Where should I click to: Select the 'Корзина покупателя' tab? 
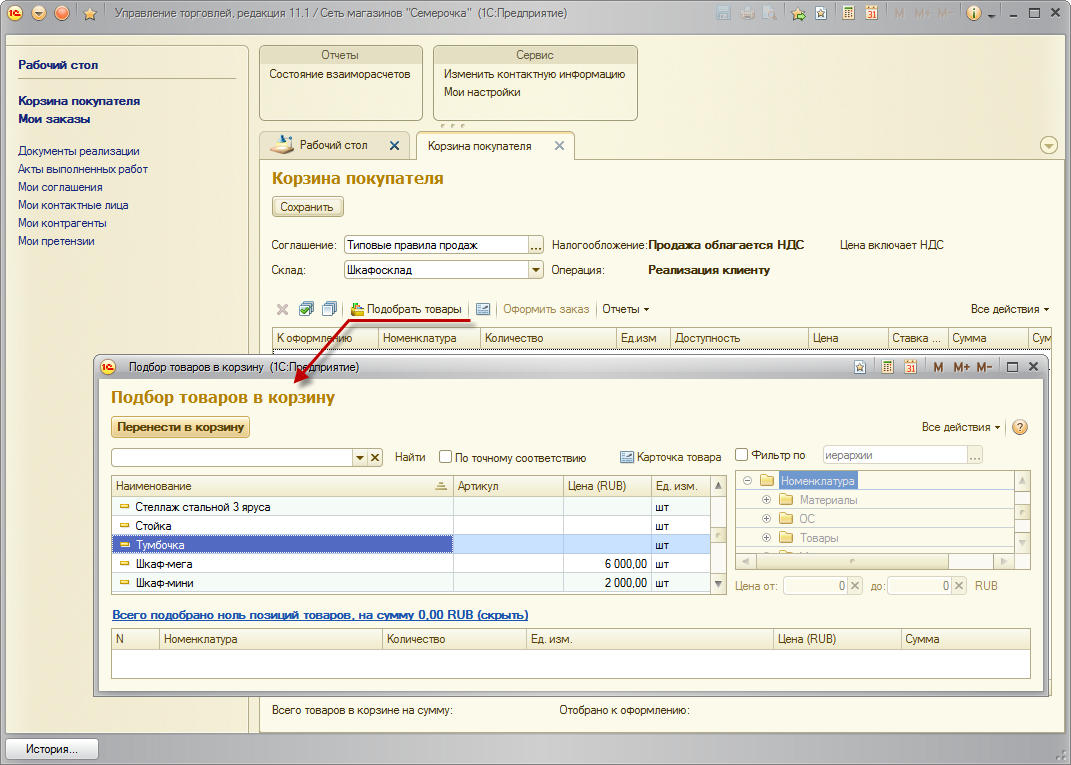click(x=495, y=146)
